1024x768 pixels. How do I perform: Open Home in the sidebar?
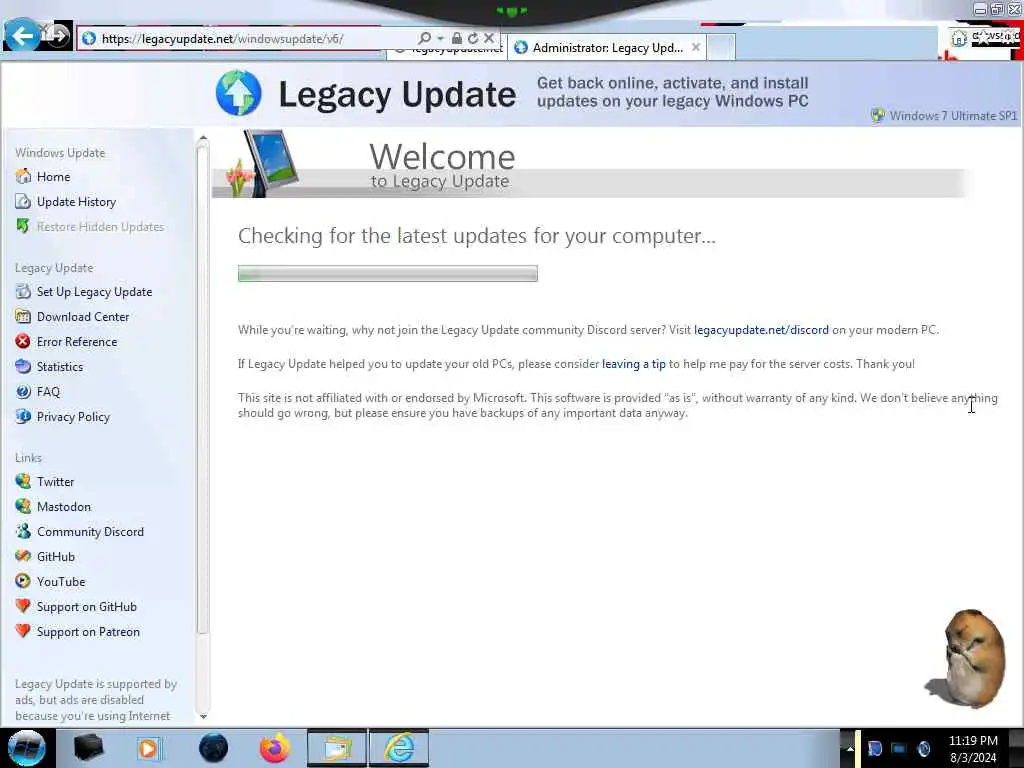click(54, 177)
